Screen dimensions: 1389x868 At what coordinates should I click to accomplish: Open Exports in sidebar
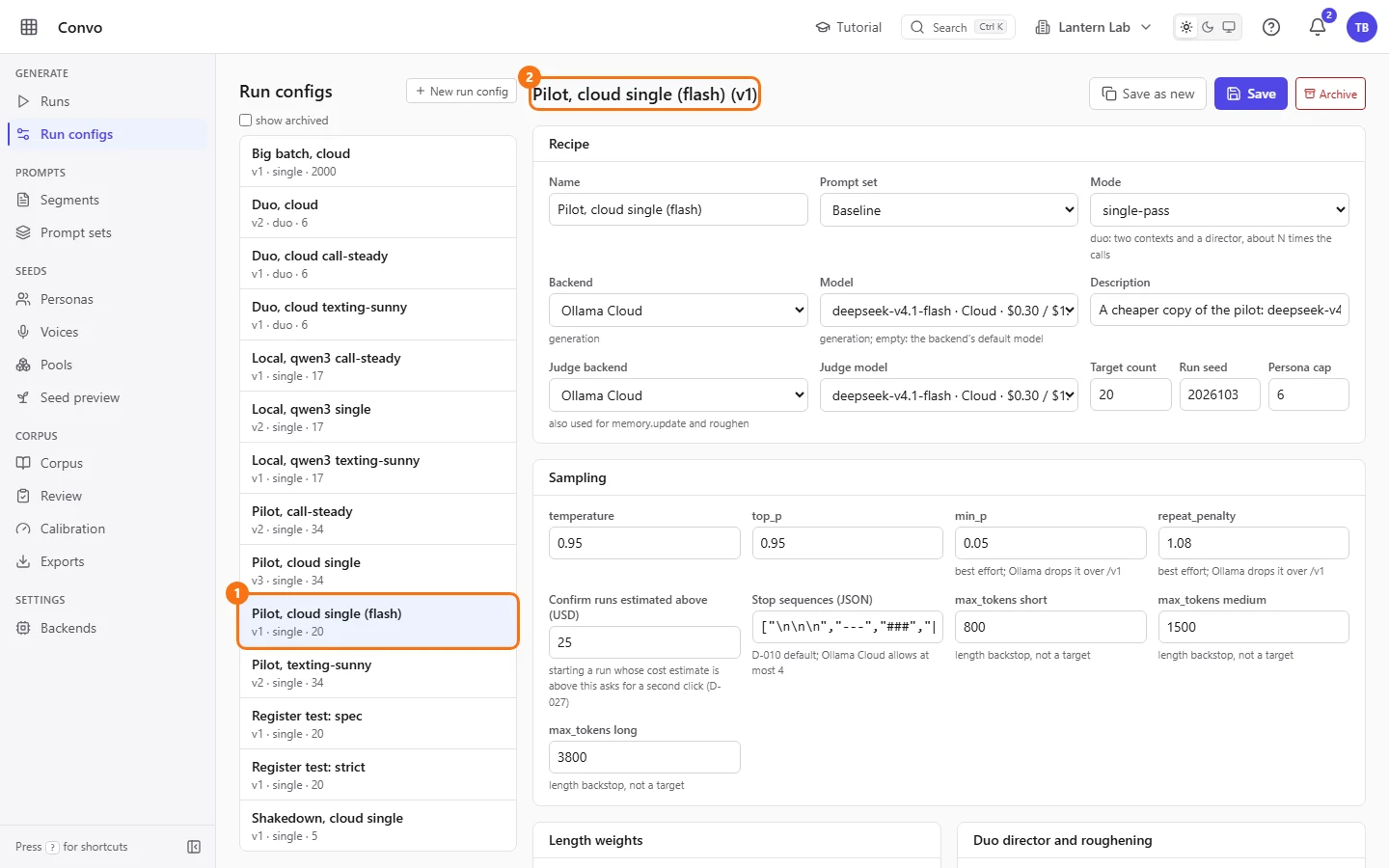pyautogui.click(x=107, y=561)
